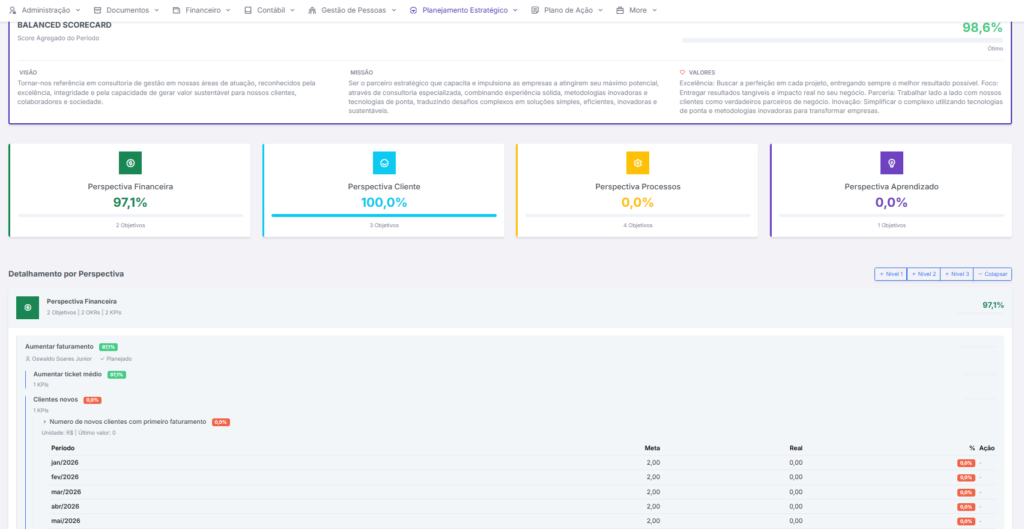The width and height of the screenshot is (1024, 529).
Task: Open the Financeiro dropdown menu
Action: click(x=201, y=10)
